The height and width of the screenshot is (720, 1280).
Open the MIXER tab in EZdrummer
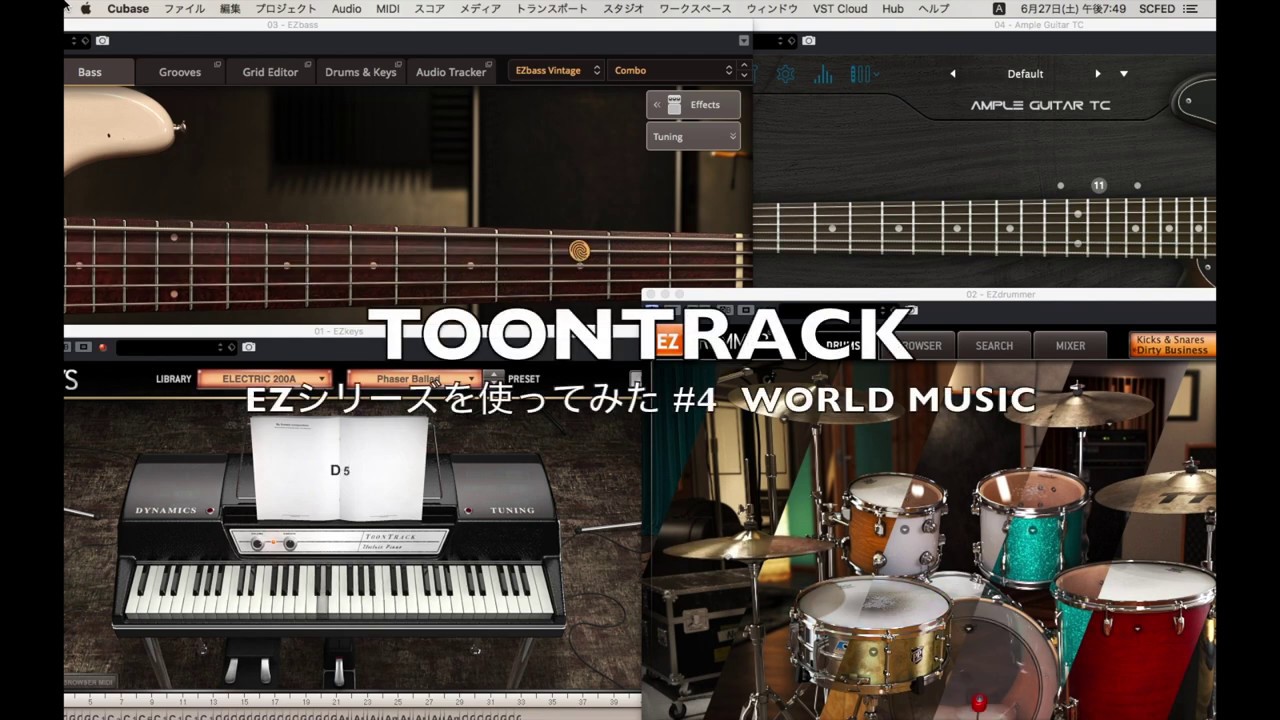pyautogui.click(x=1070, y=346)
